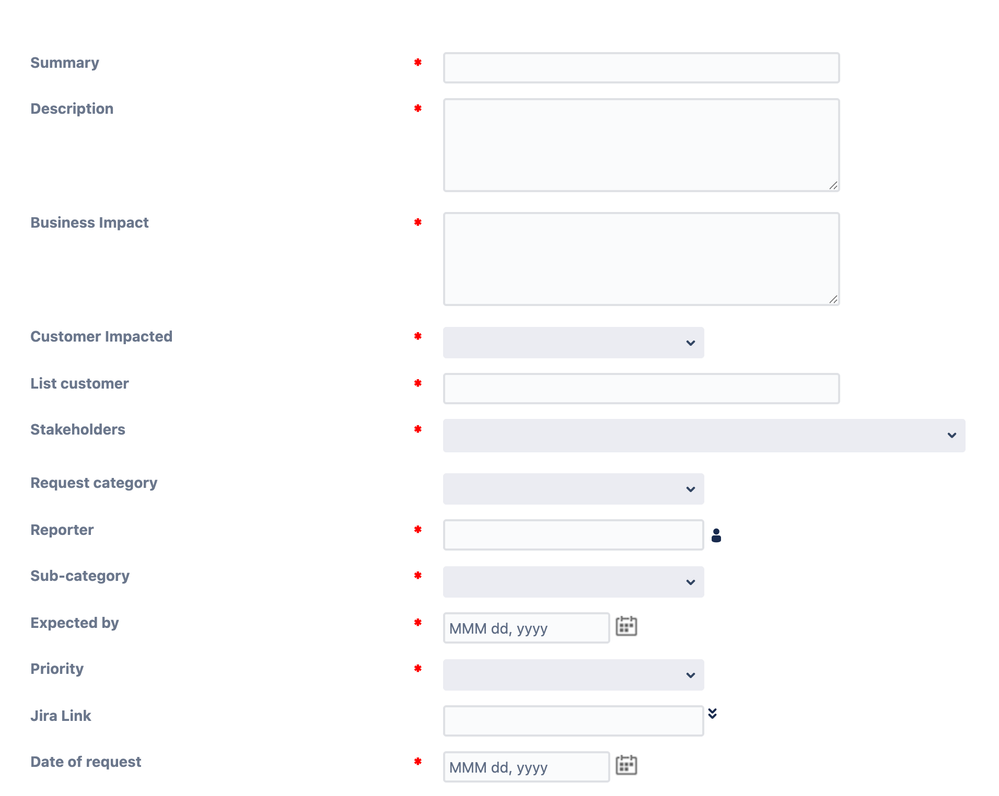
Task: Click inside the Summary text field
Action: click(x=640, y=67)
